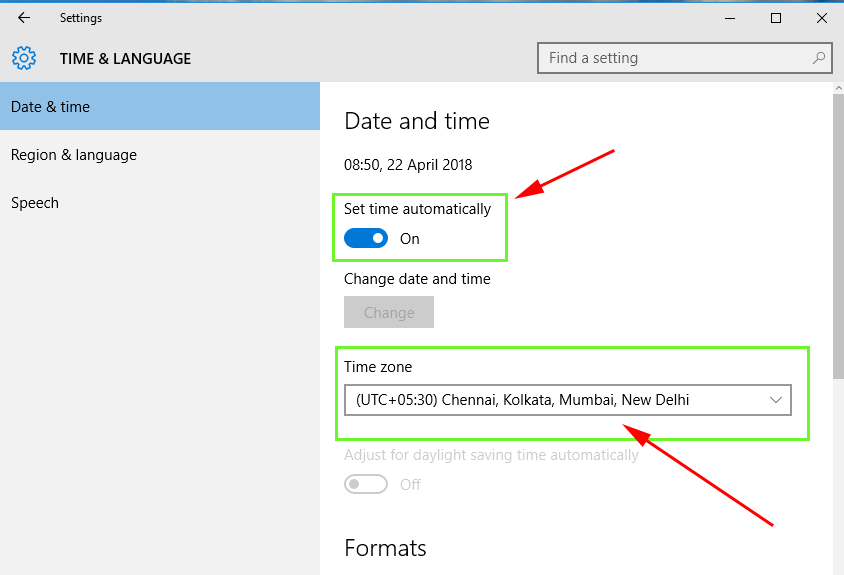Click the back arrow icon
This screenshot has width=844, height=575.
click(24, 18)
